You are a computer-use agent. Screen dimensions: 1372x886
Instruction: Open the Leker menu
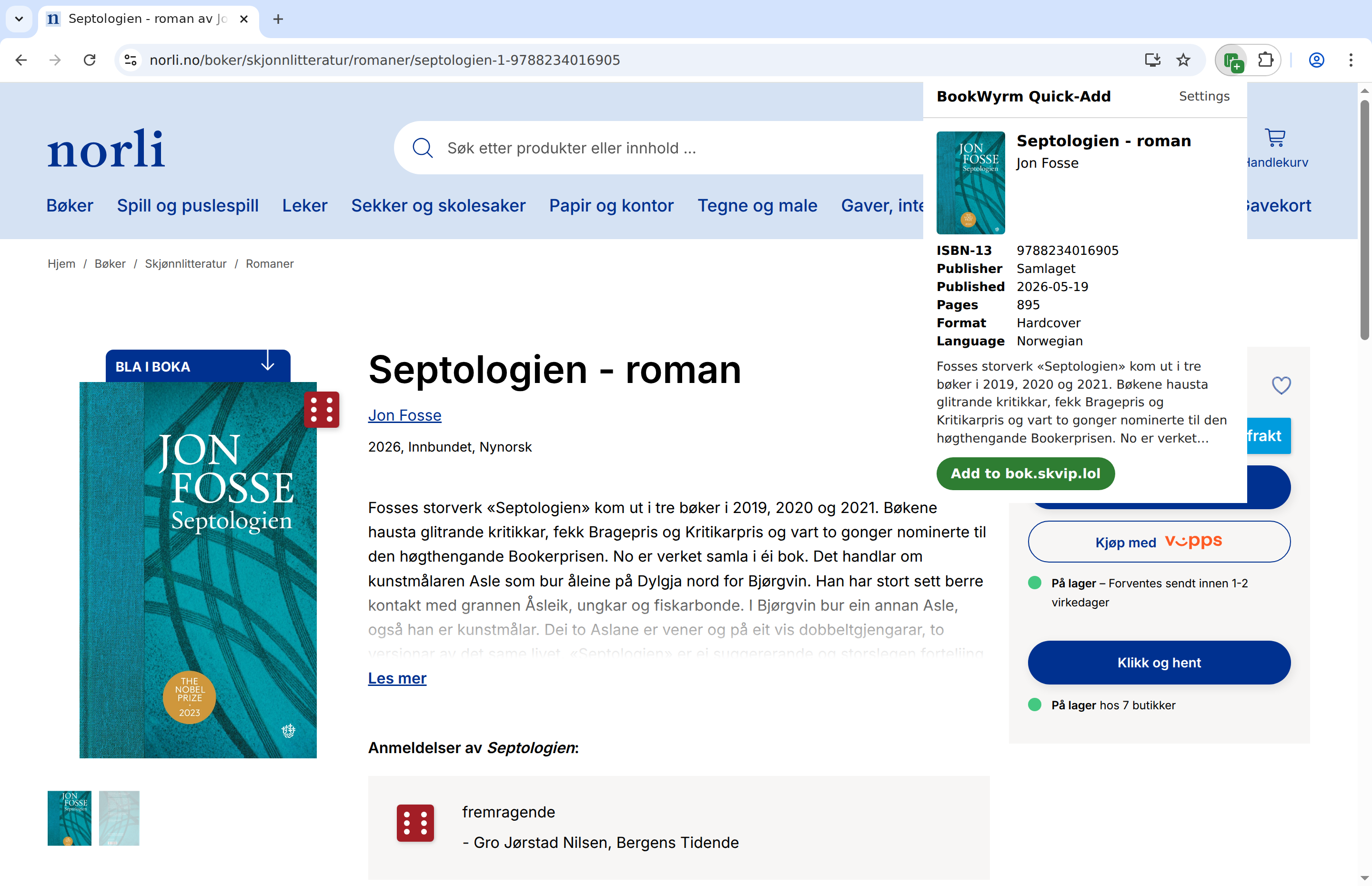coord(305,205)
